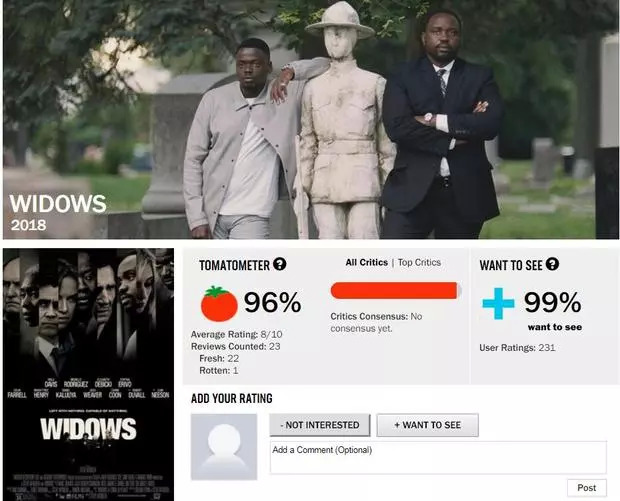Click the 99% want to see score

tap(552, 302)
